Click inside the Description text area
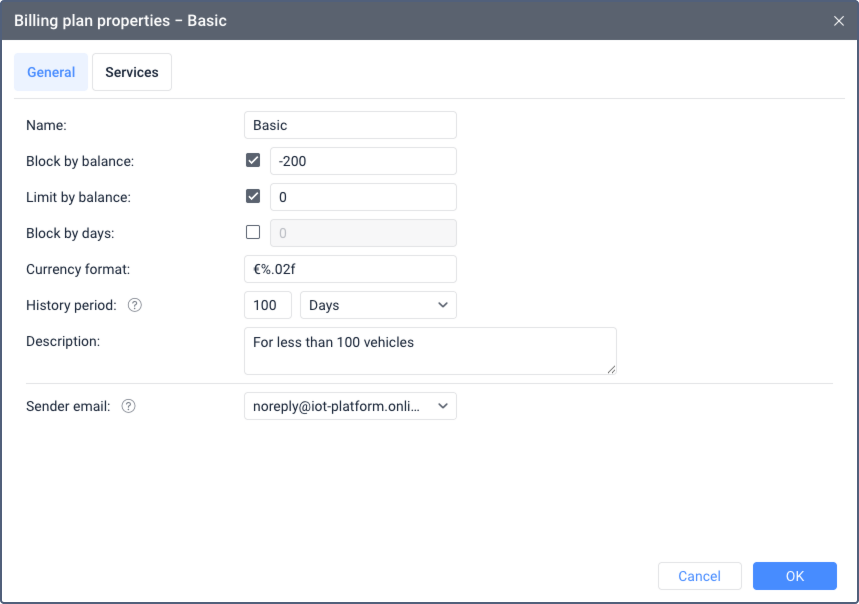Viewport: 859px width, 604px height. (430, 350)
